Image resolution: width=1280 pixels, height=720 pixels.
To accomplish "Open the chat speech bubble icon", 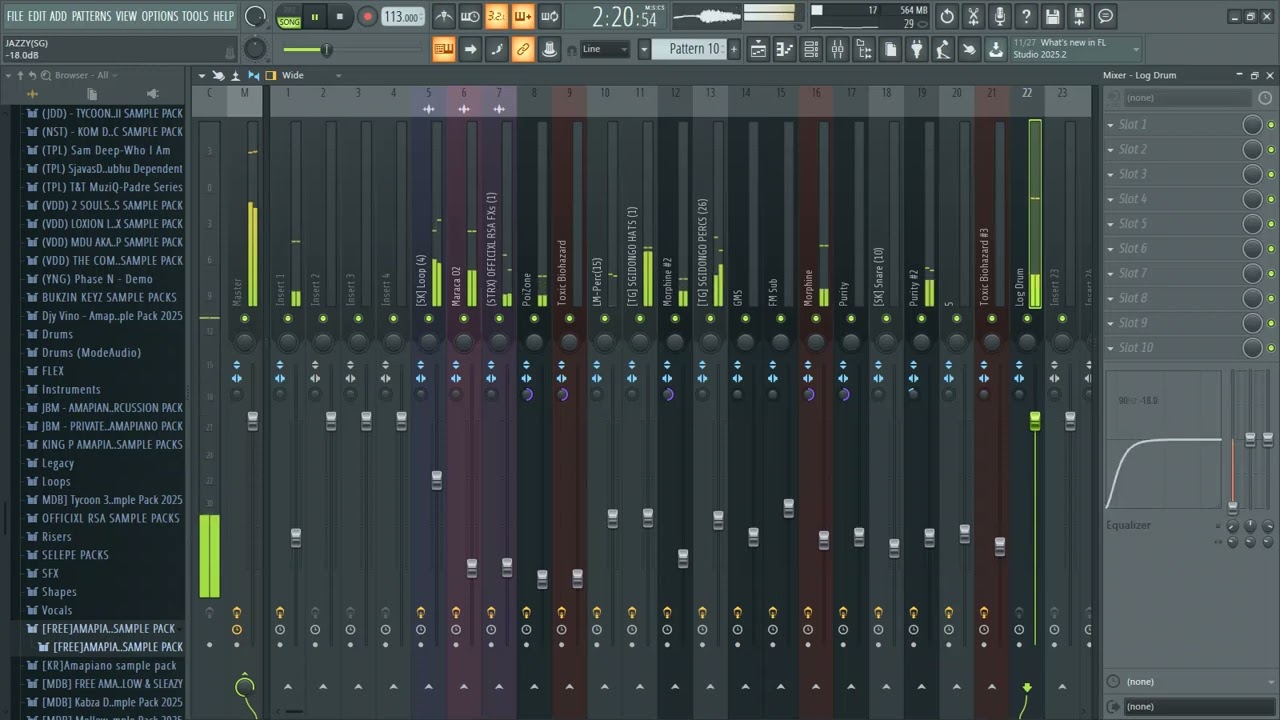I will (x=1105, y=16).
